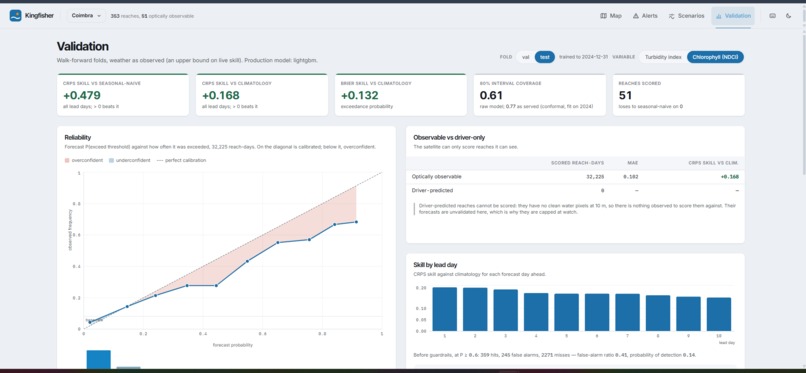Image resolution: width=806 pixels, height=373 pixels.
Task: Open the Coimbra region dropdown
Action: click(x=86, y=16)
